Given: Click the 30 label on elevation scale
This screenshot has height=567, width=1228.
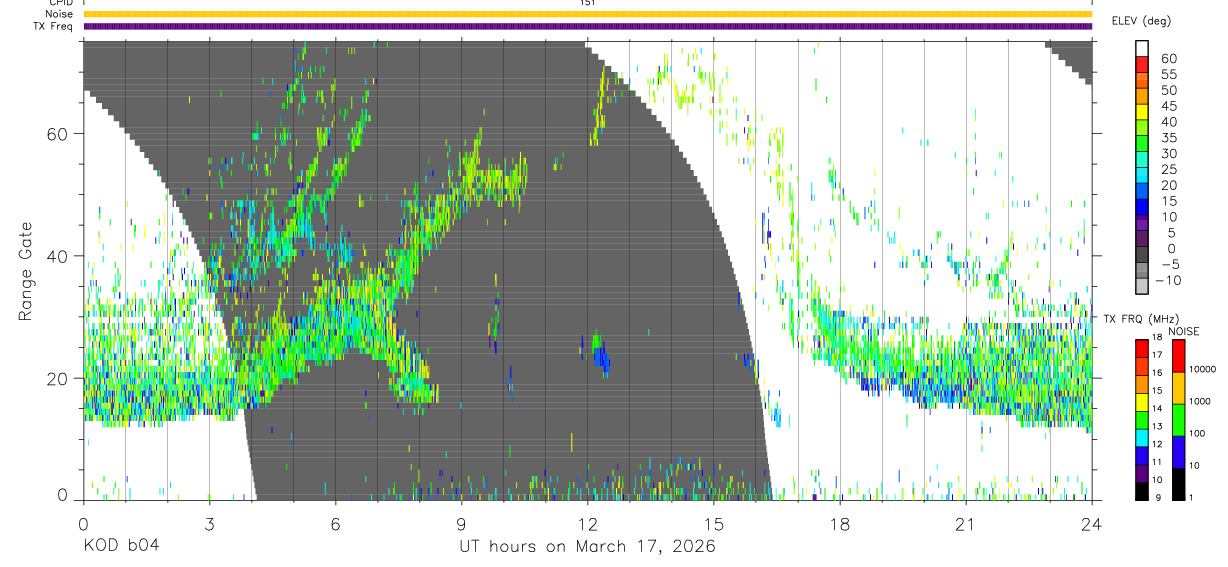Looking at the screenshot, I should click(x=1168, y=154).
